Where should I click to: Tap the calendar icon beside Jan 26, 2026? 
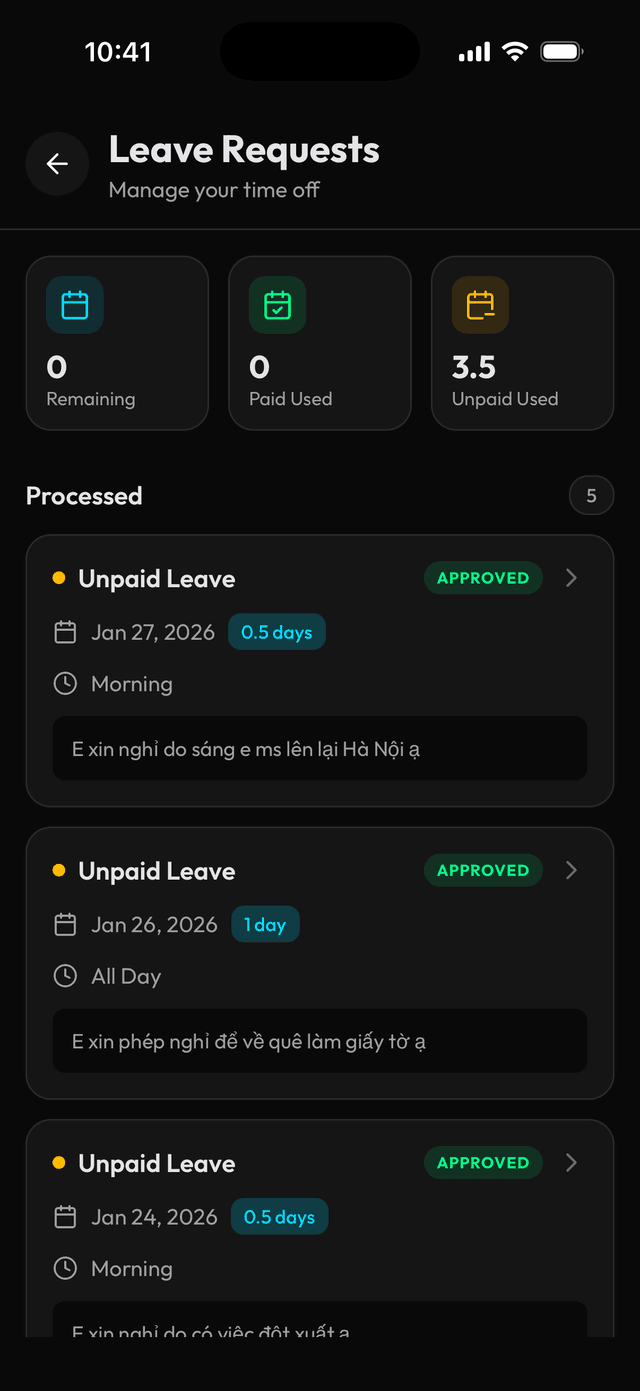pos(65,924)
